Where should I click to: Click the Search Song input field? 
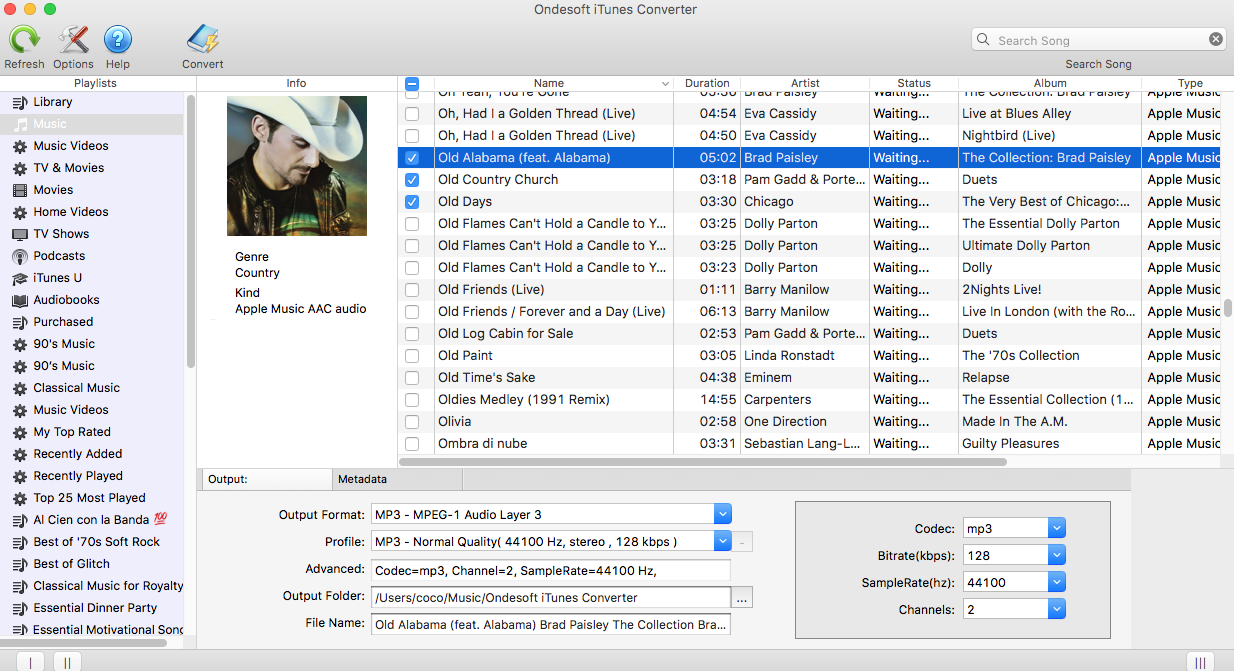[x=1097, y=40]
